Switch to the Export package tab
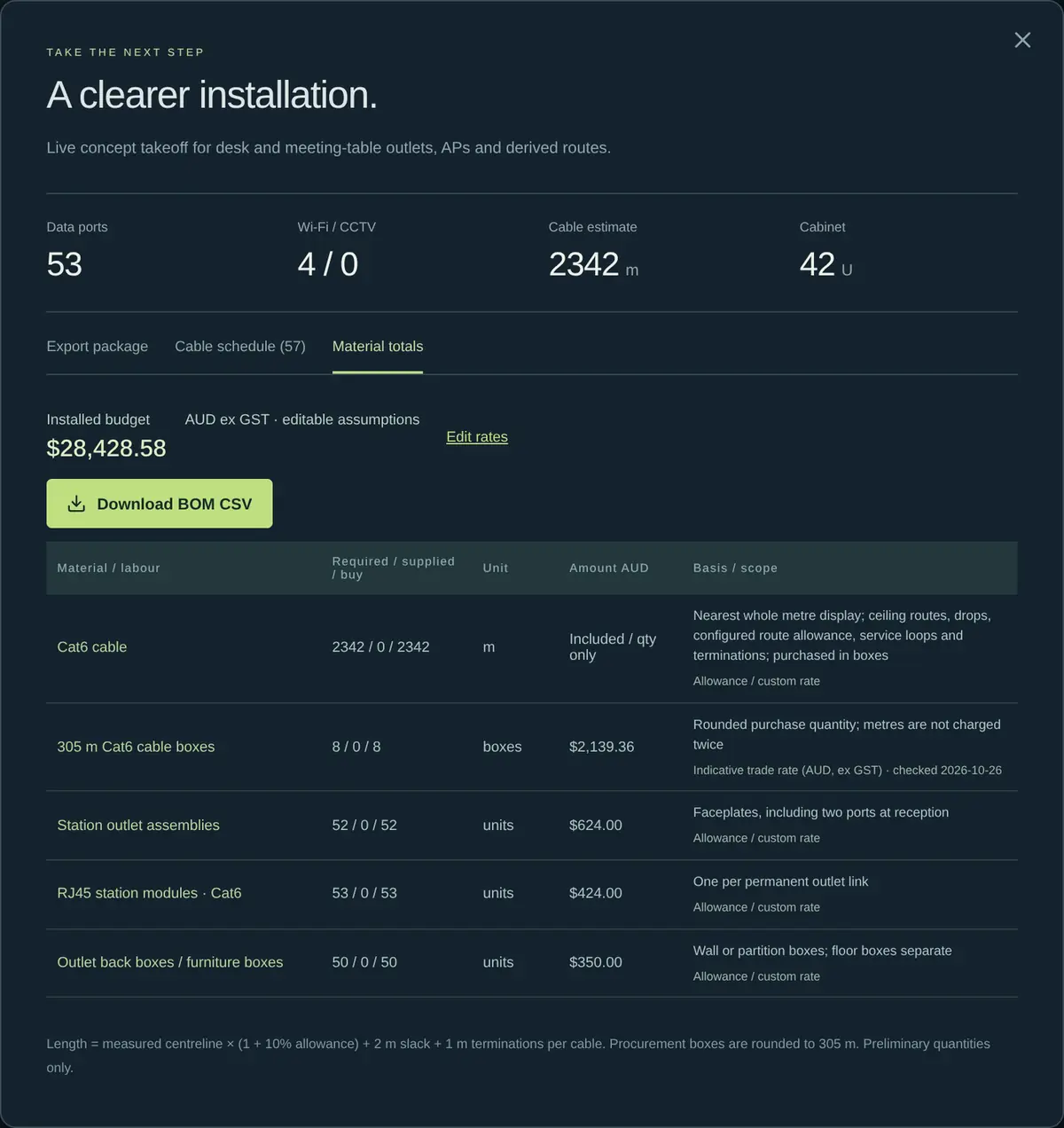Viewport: 1064px width, 1128px height. coord(98,346)
